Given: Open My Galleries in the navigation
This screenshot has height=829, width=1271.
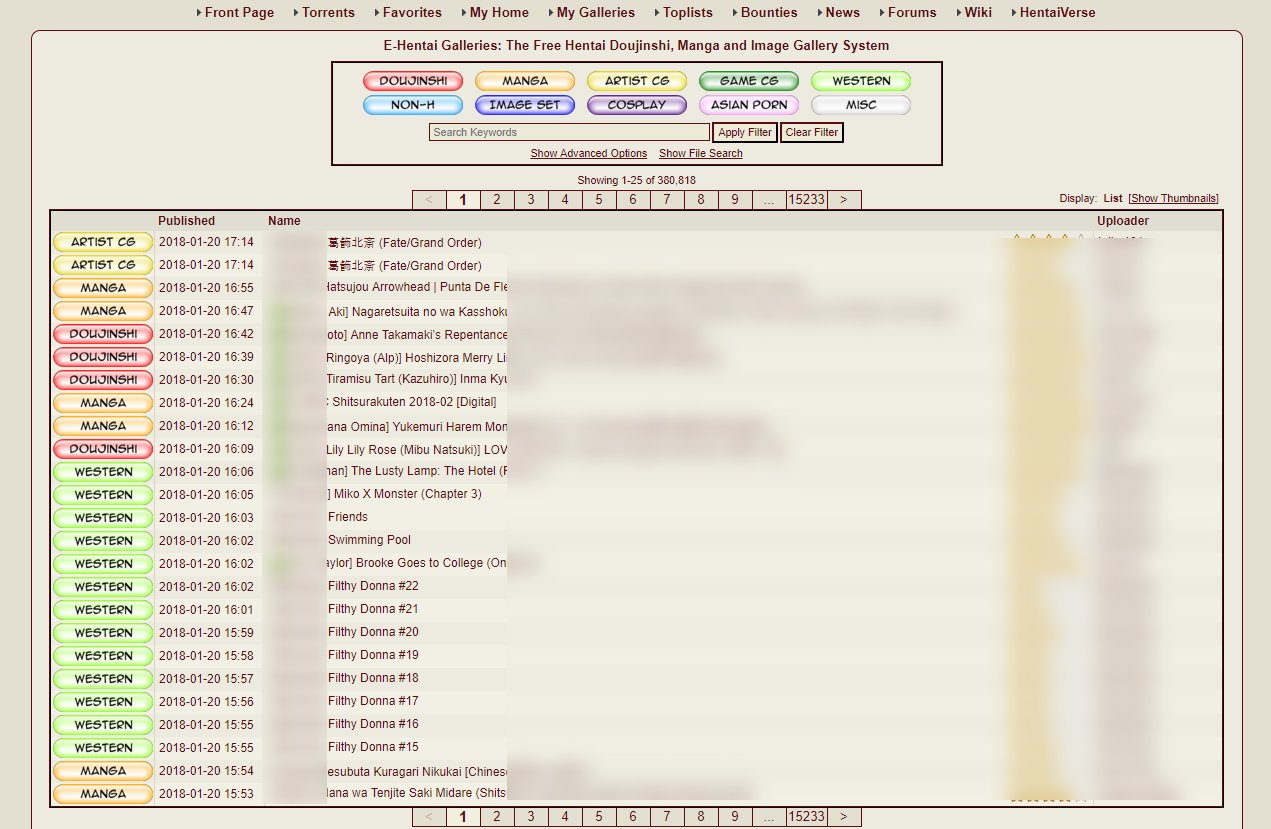Looking at the screenshot, I should pyautogui.click(x=596, y=13).
